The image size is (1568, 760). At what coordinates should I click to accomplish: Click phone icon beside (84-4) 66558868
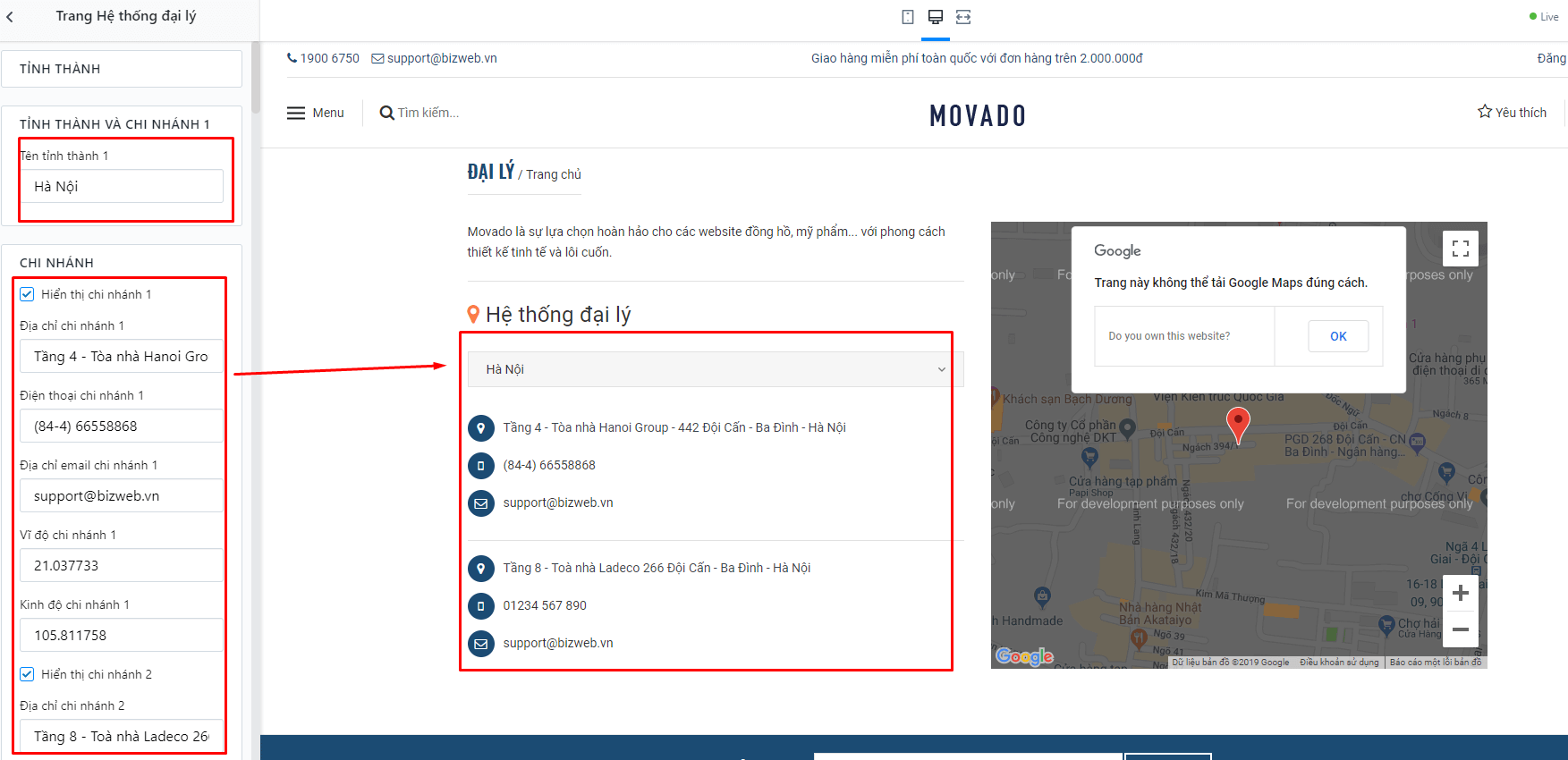pyautogui.click(x=481, y=466)
